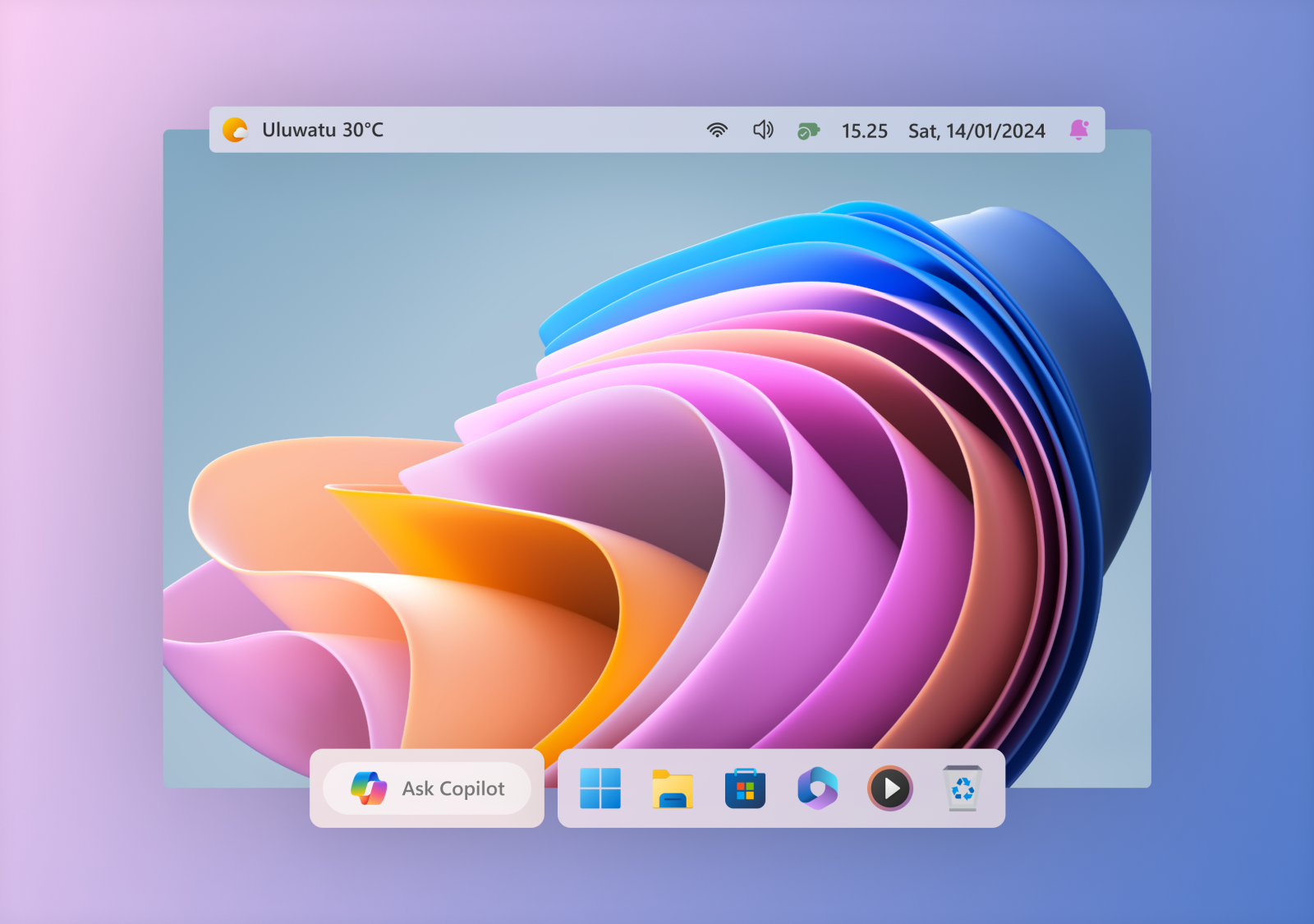
Task: Open the Windows Start menu
Action: [x=600, y=788]
